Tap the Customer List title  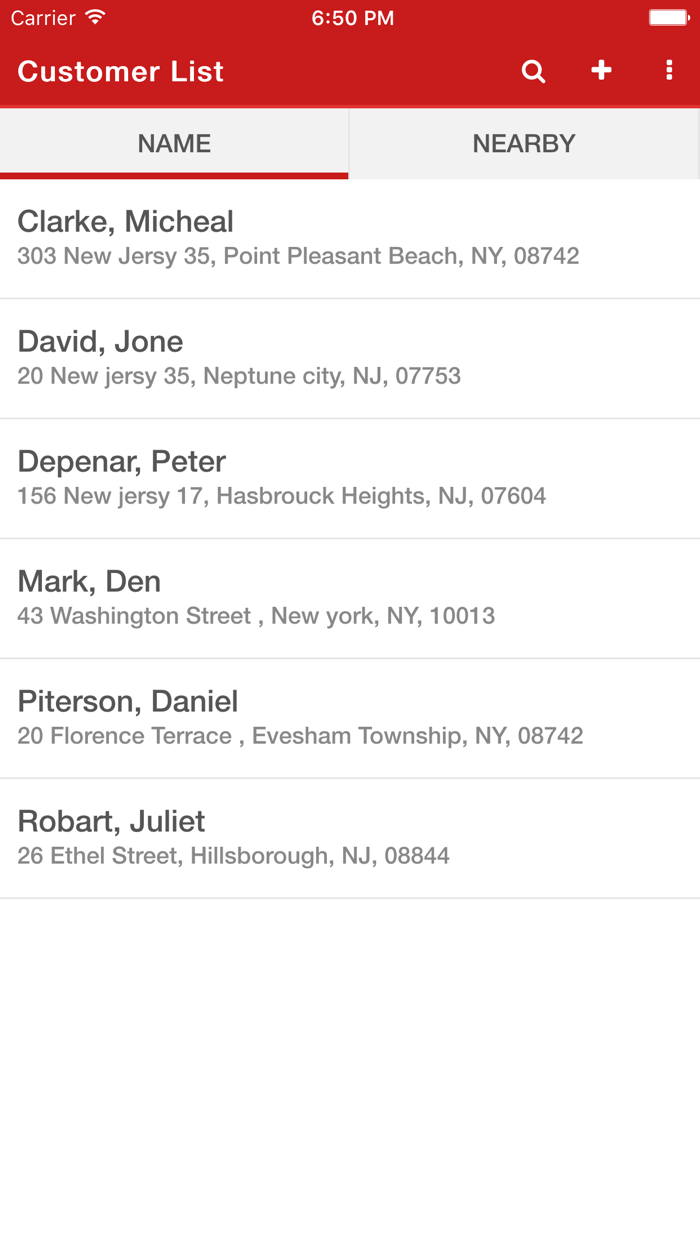120,71
